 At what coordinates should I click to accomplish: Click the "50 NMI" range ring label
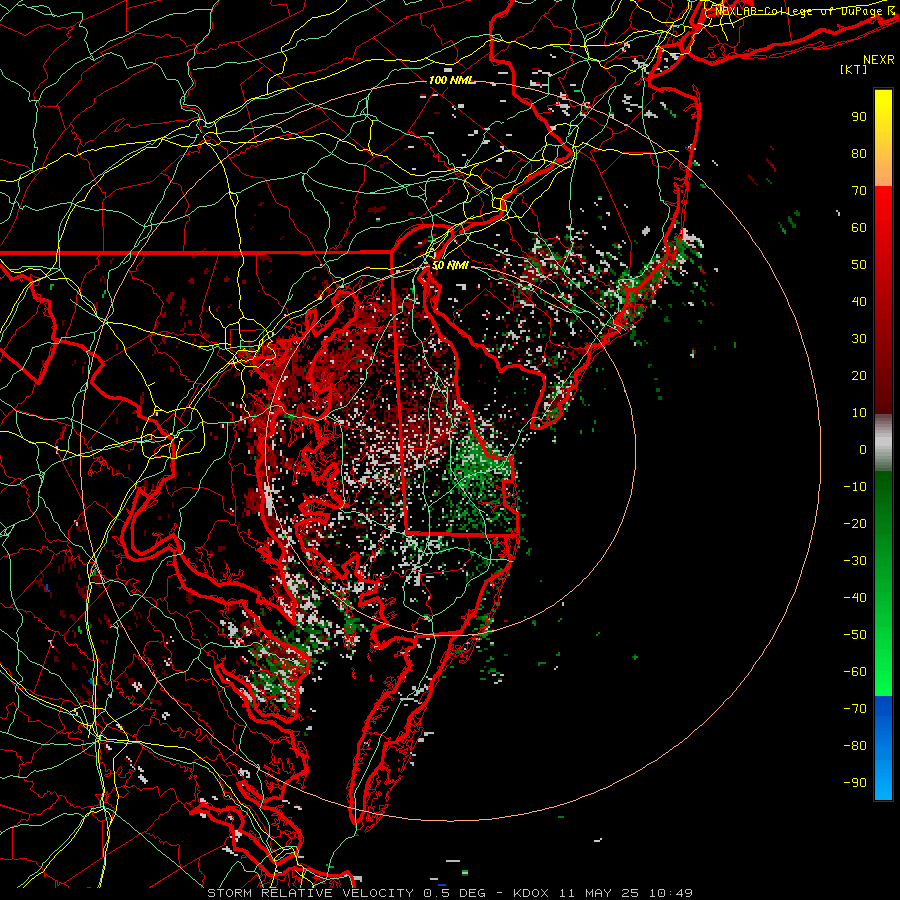[x=450, y=265]
